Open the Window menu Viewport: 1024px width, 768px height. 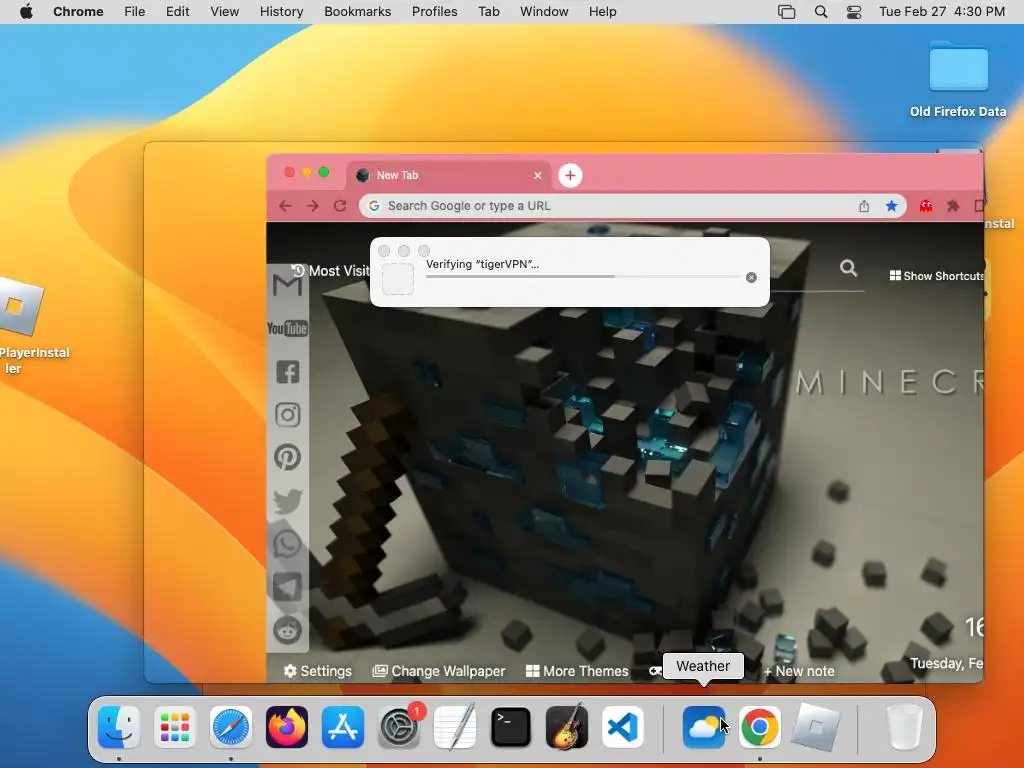point(544,12)
